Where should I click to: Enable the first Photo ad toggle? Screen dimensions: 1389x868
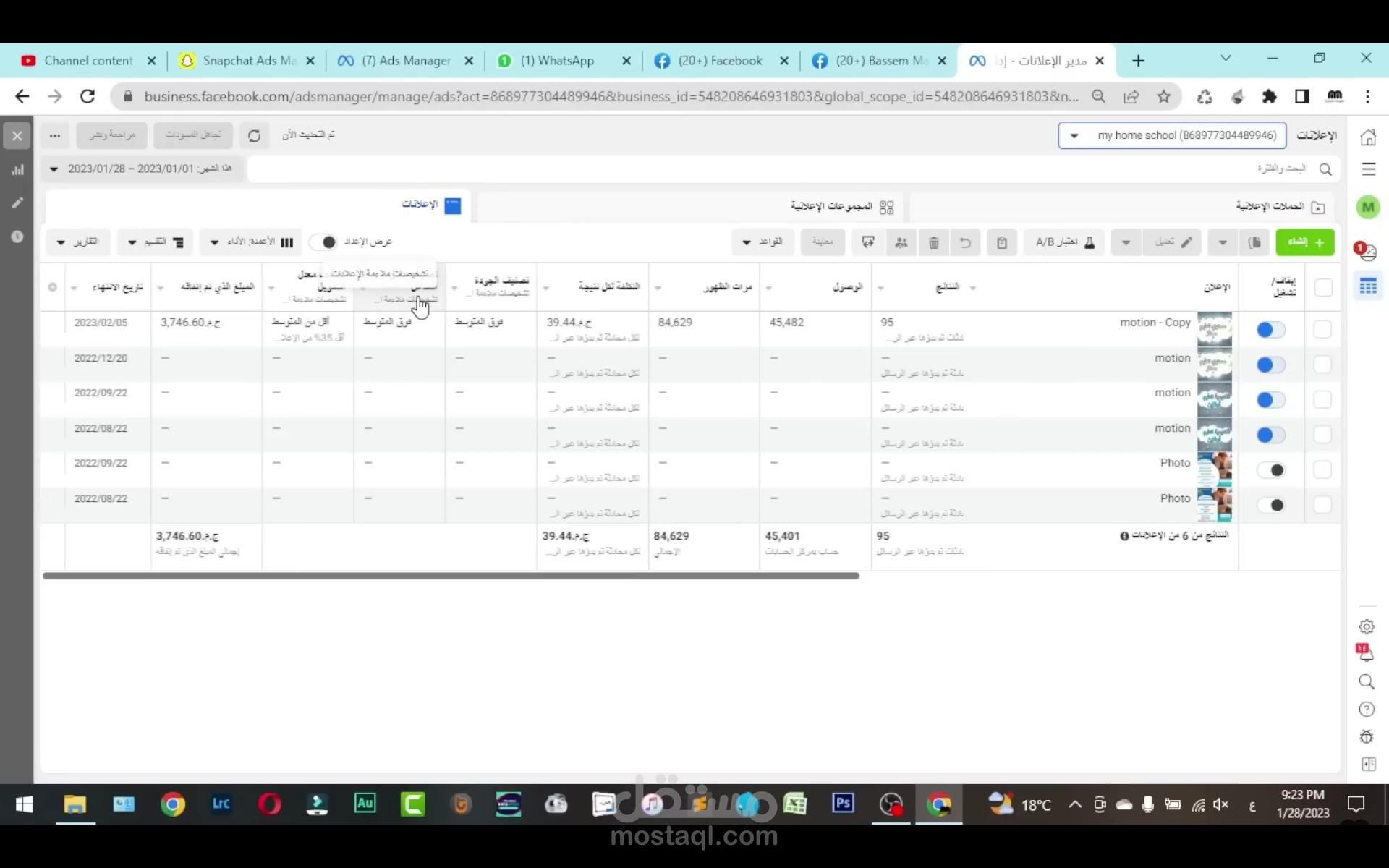click(x=1270, y=470)
